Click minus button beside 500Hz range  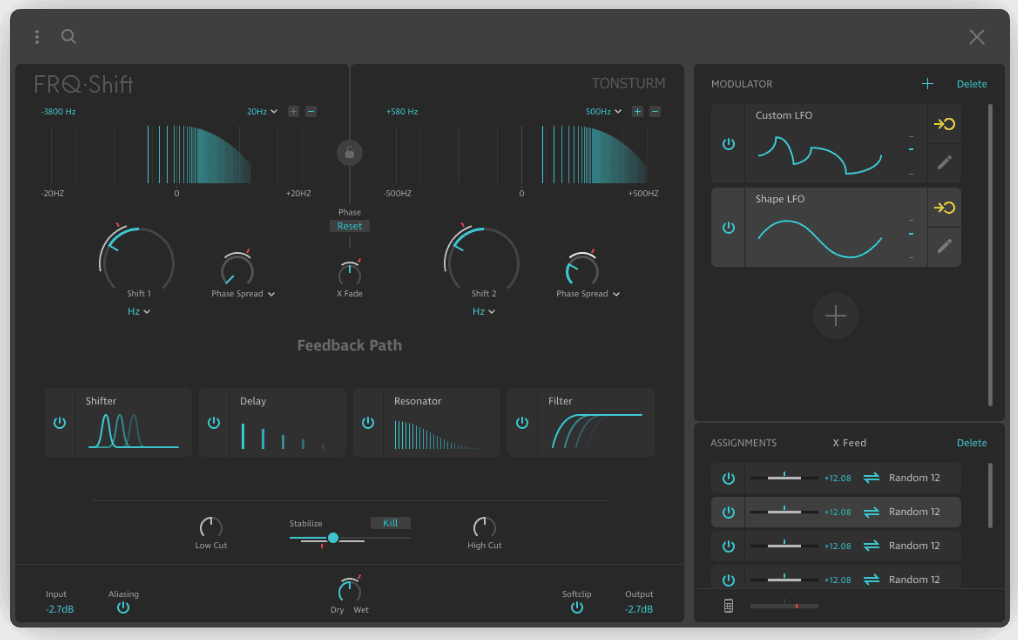(655, 112)
